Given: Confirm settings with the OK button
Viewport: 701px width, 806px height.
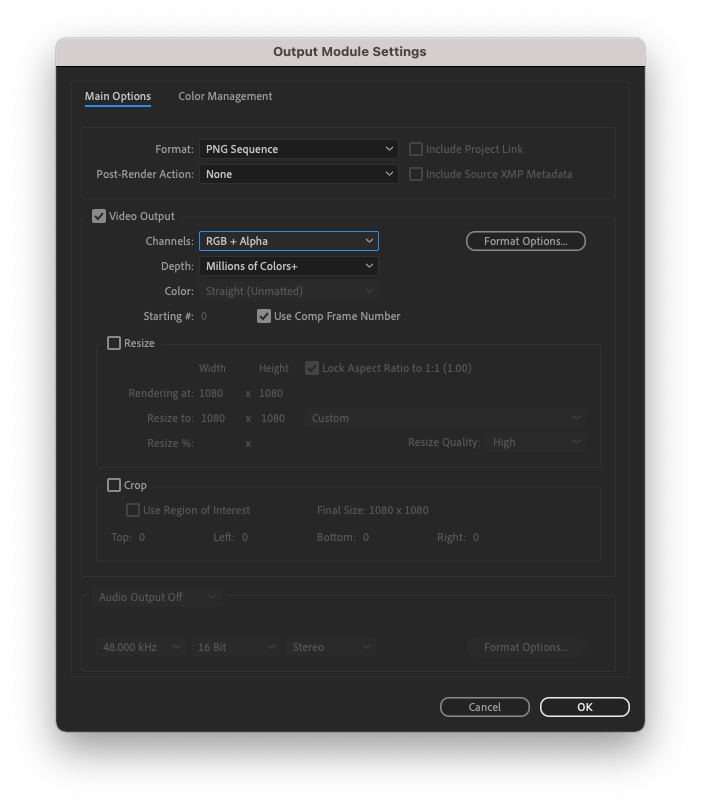Looking at the screenshot, I should tap(585, 707).
